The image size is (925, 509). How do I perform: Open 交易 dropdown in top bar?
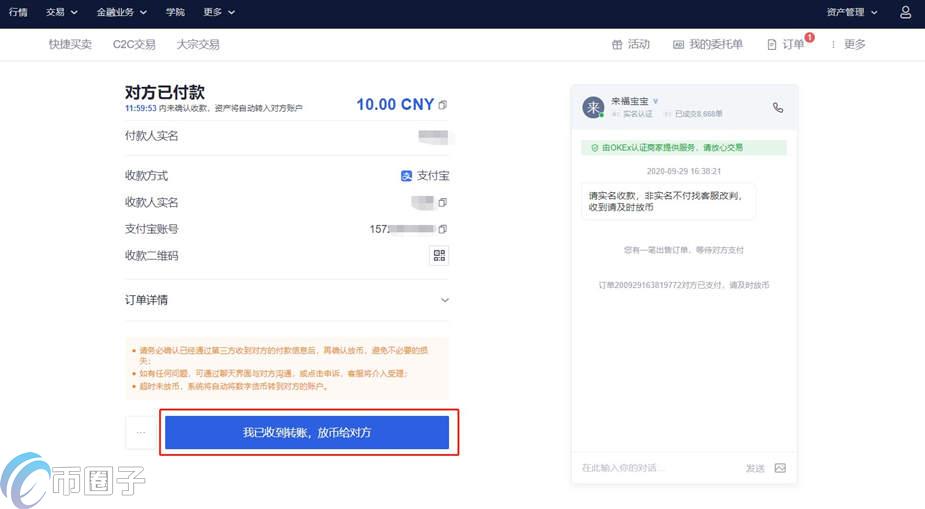(62, 12)
